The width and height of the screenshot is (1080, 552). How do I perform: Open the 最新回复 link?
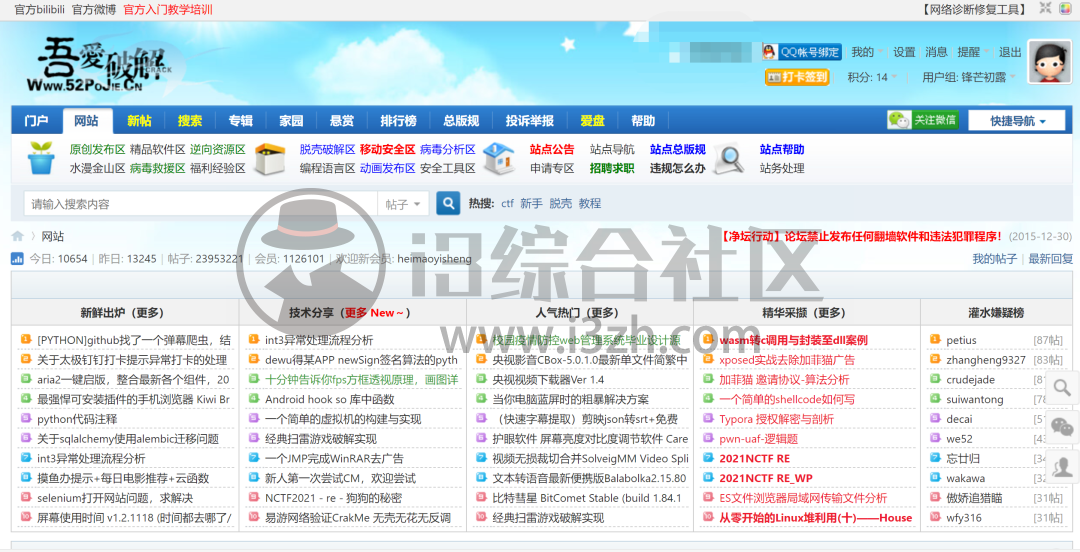[x=1050, y=258]
